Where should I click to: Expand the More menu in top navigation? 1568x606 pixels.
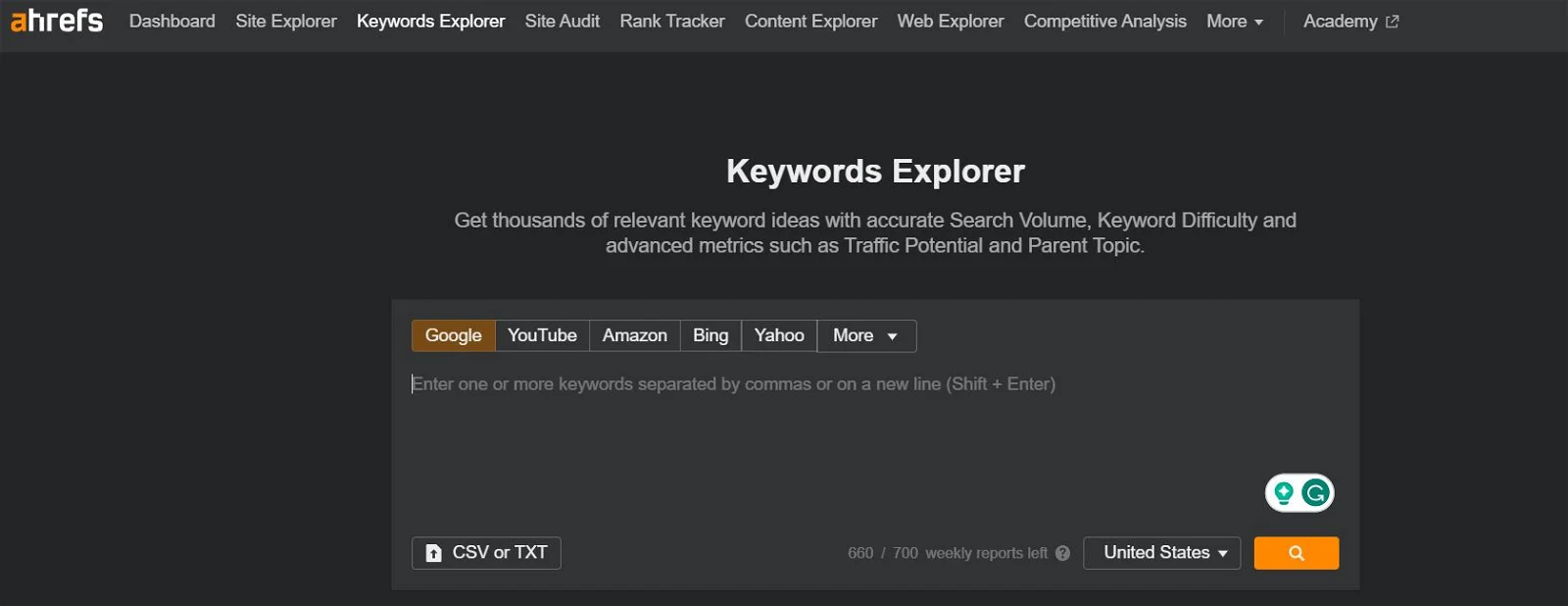[x=1234, y=22]
